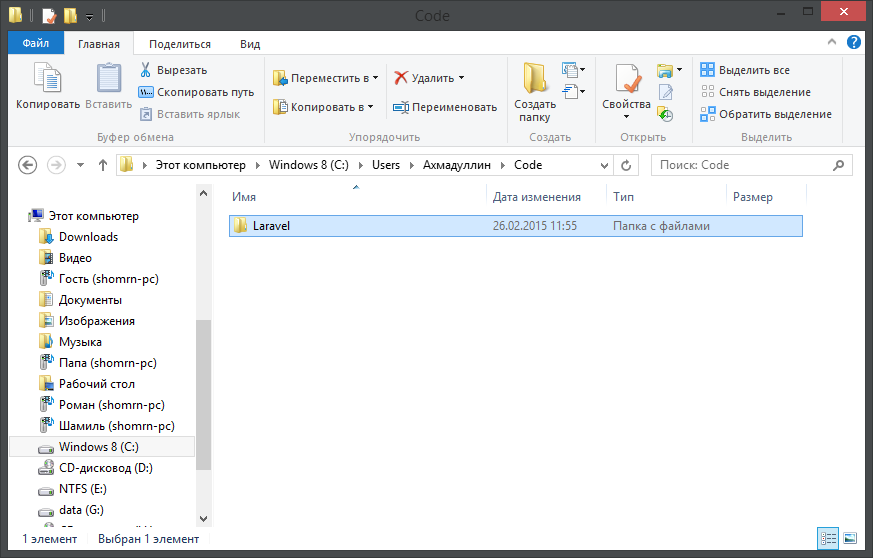873x558 pixels.
Task: Open the dropdown arrow beside Удалить
Action: (462, 78)
